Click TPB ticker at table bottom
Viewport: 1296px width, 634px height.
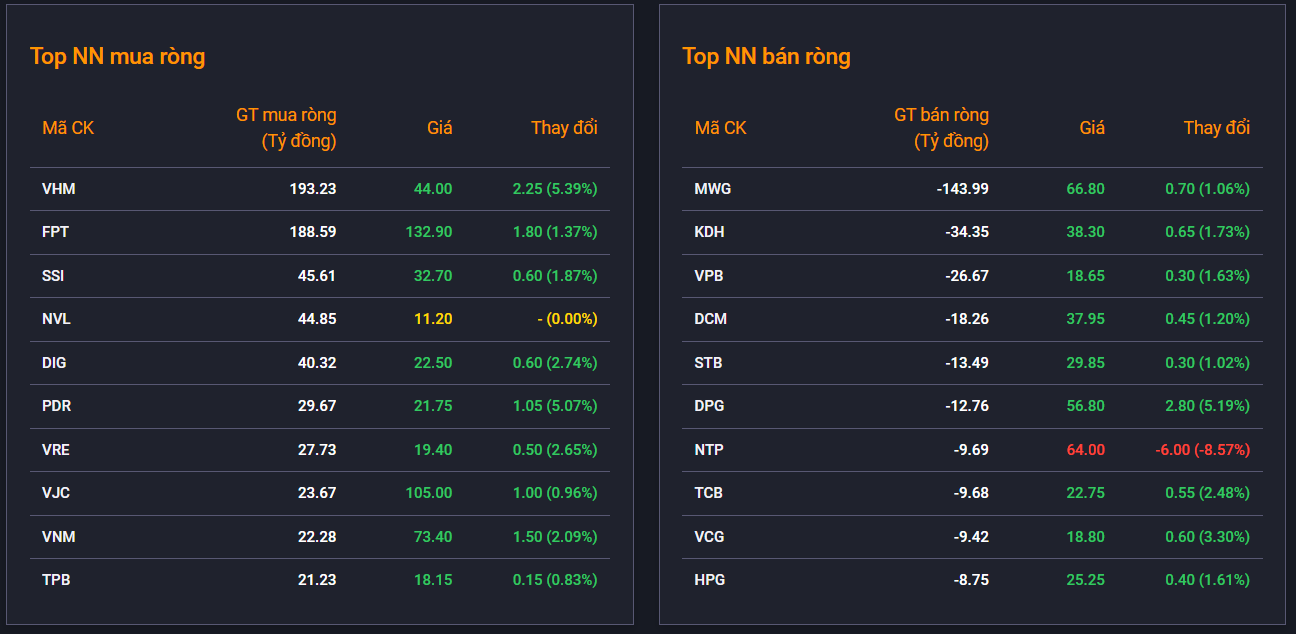pos(56,580)
